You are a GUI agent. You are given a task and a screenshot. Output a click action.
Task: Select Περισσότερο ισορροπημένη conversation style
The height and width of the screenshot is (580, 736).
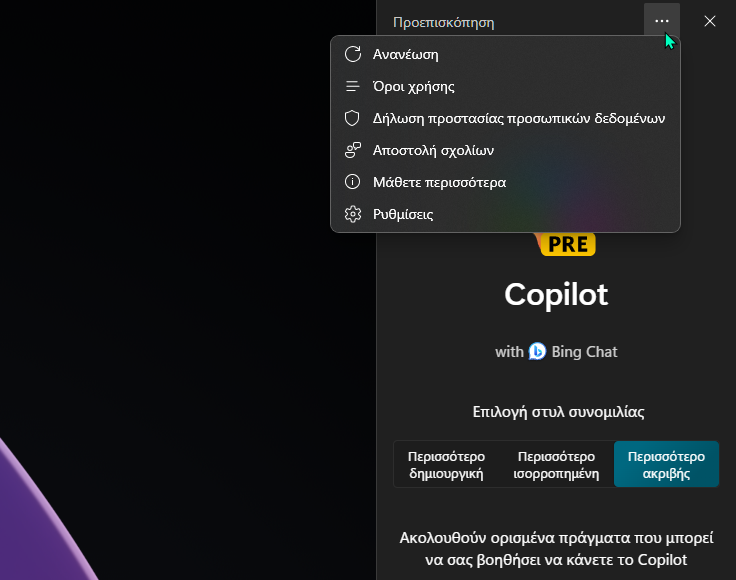[x=556, y=465]
